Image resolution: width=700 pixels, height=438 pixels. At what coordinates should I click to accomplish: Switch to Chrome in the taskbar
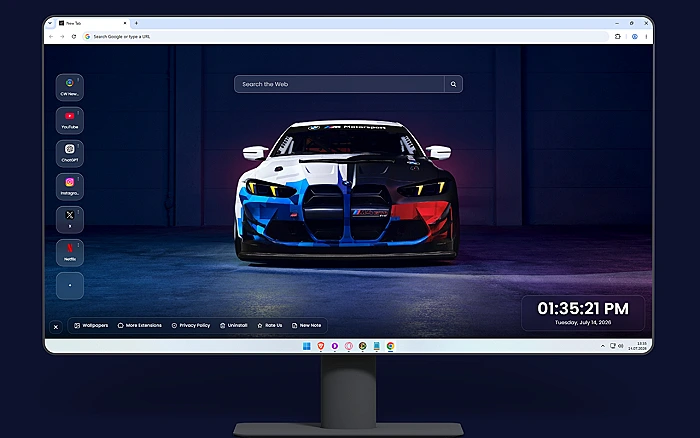tap(390, 346)
